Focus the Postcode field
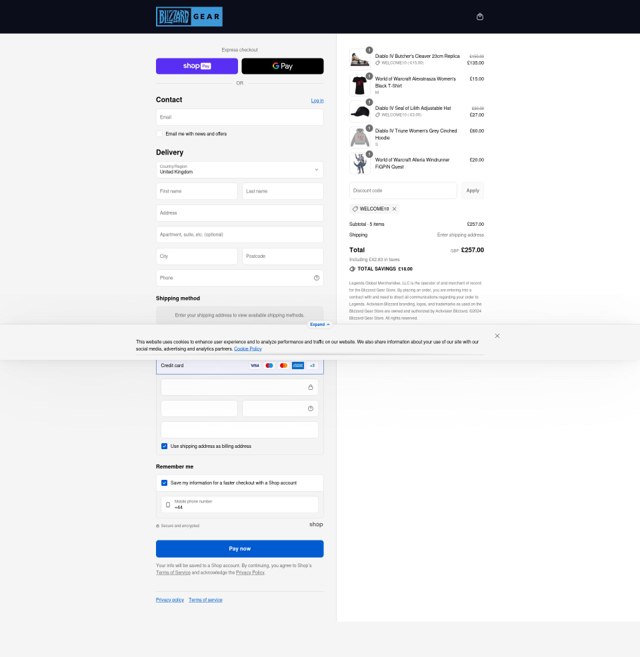Screen dimensions: 640x657 [283, 256]
